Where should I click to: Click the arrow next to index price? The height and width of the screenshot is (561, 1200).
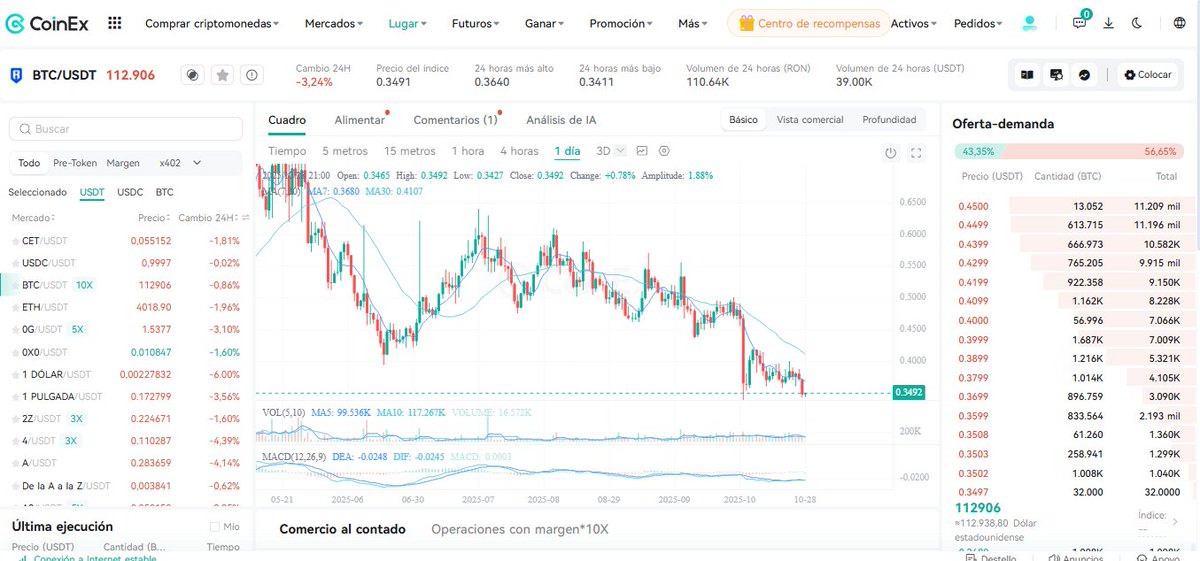1175,522
